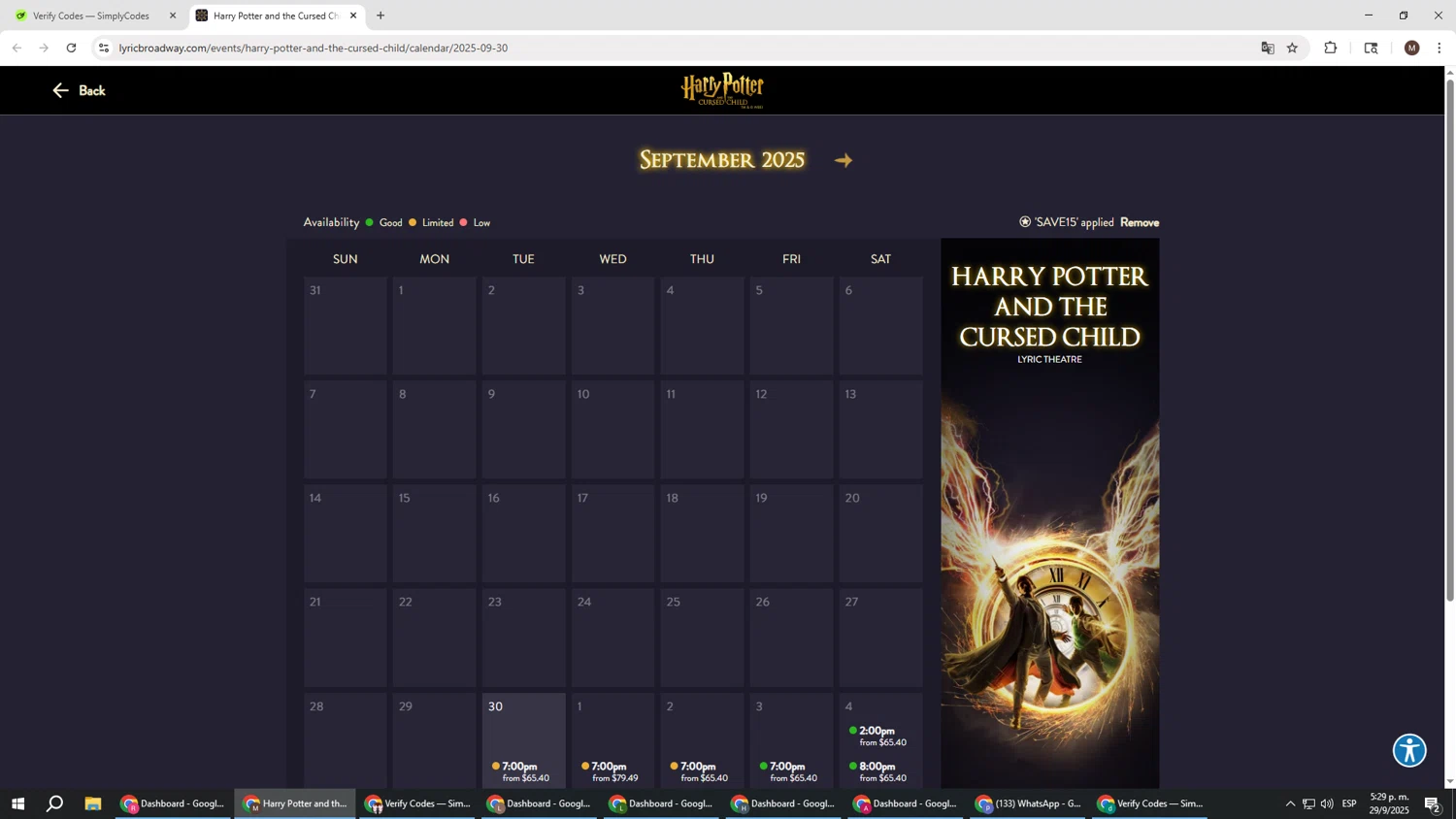Screen dimensions: 1456x819
Task: Click the September 29 calendar cell
Action: 434,740
